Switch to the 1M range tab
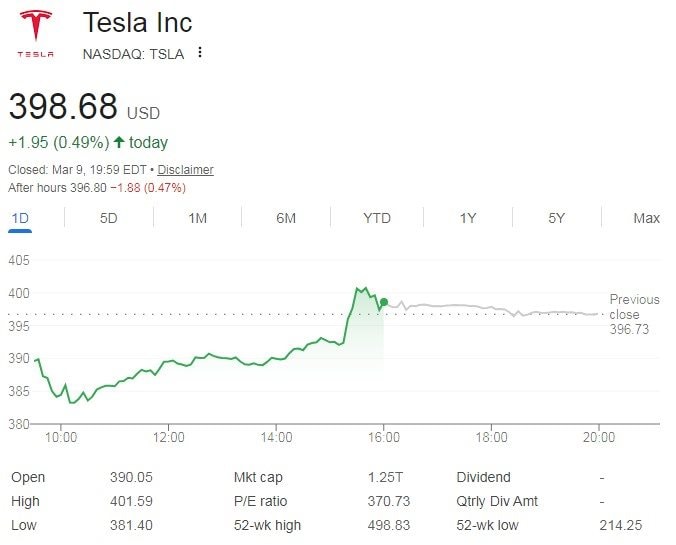 (198, 218)
